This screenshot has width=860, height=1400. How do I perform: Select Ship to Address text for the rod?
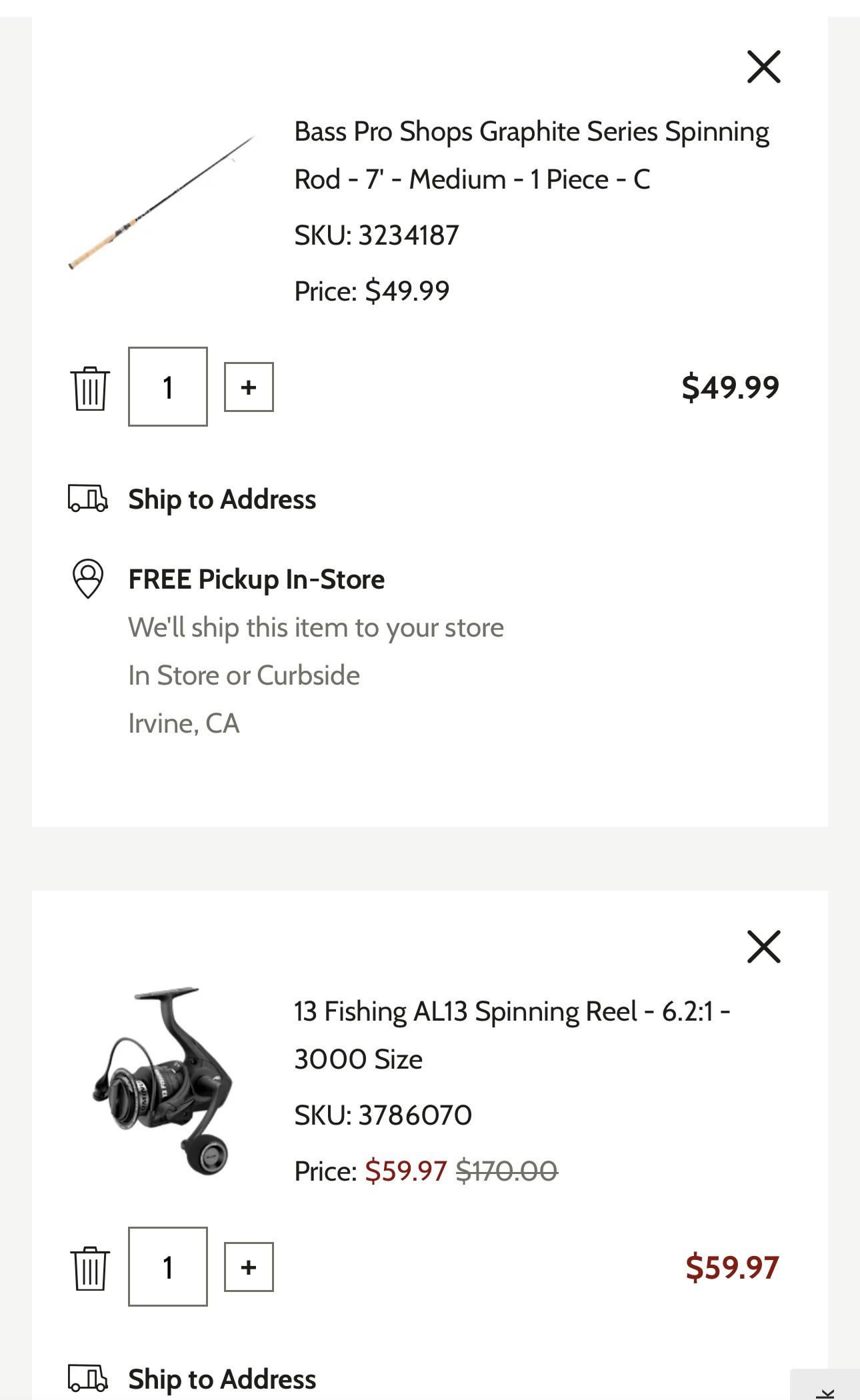pos(222,499)
